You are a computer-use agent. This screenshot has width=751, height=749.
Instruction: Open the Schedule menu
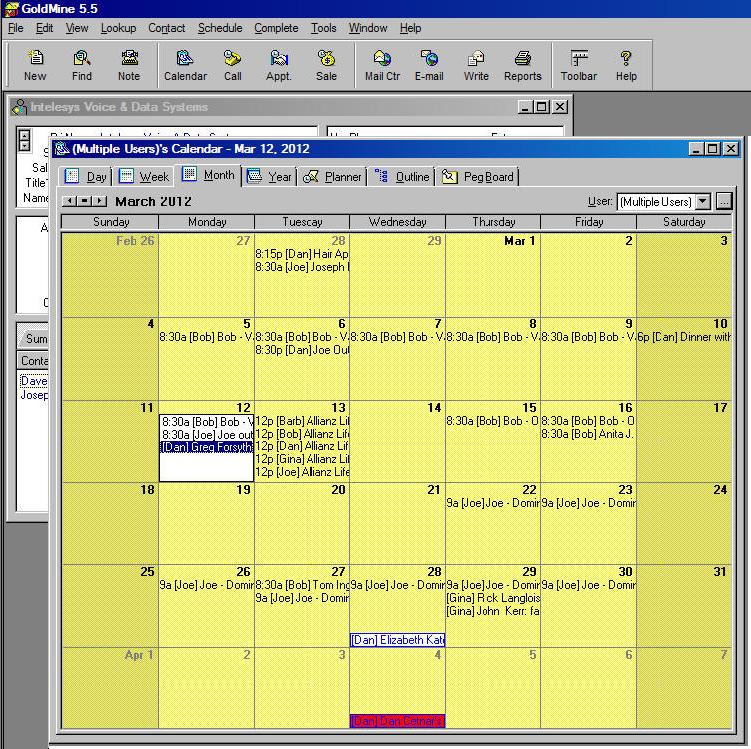(x=220, y=28)
